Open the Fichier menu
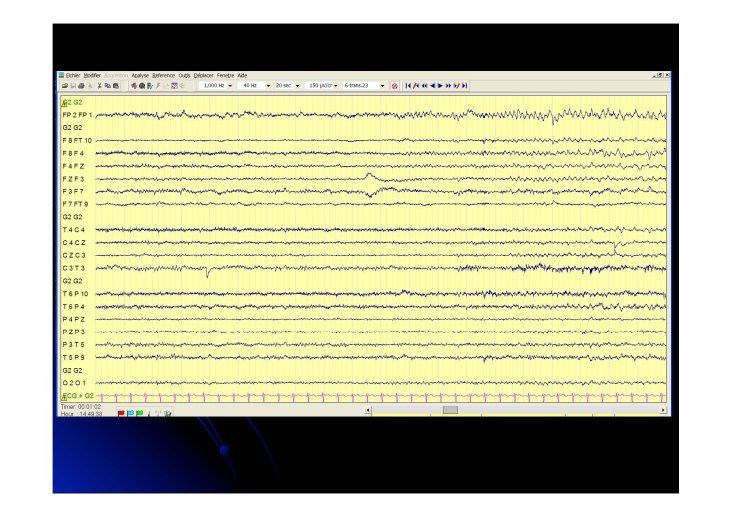Image resolution: width=732 pixels, height=517 pixels. click(73, 75)
